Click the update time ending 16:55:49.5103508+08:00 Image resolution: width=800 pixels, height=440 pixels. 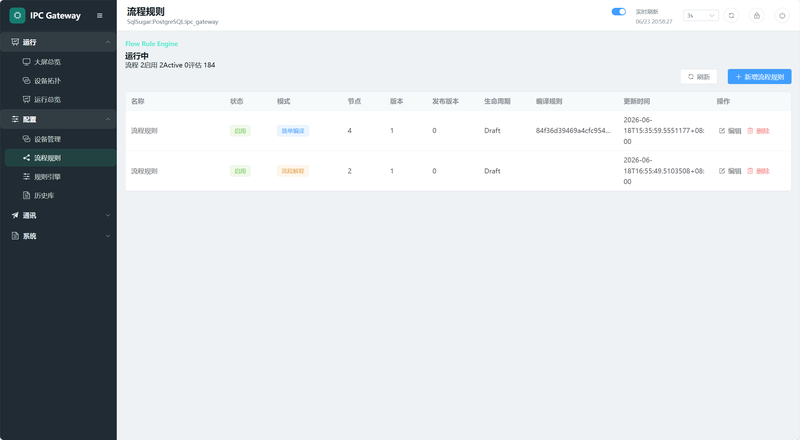coord(664,171)
